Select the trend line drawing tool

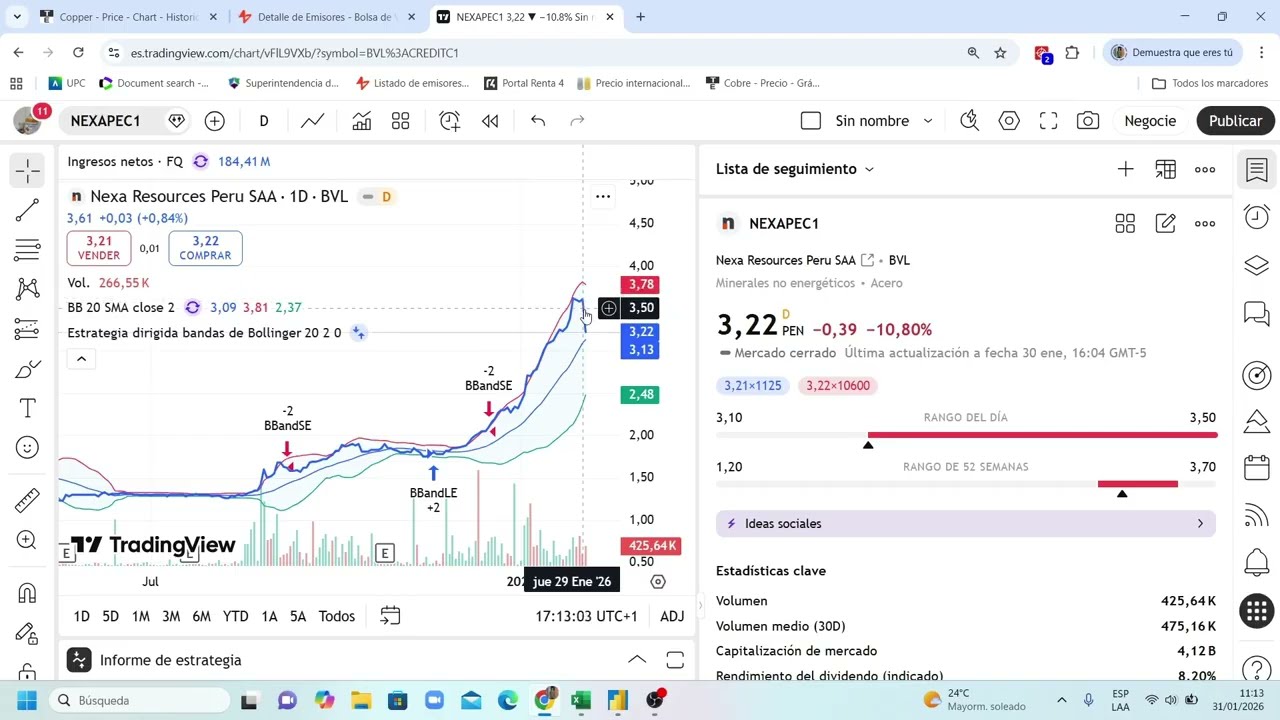(x=27, y=210)
